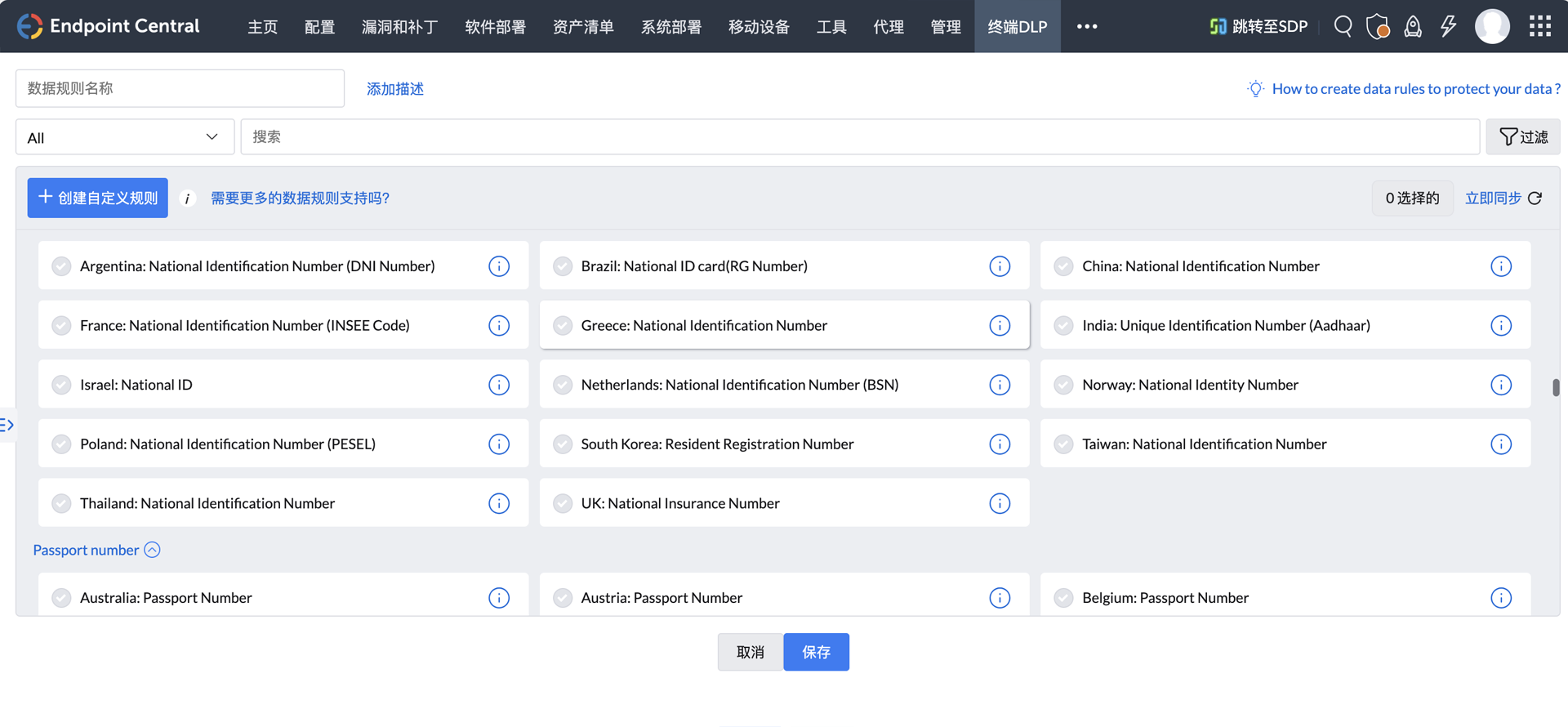Toggle the Taiwan National Identification Number checkbox

click(1063, 444)
